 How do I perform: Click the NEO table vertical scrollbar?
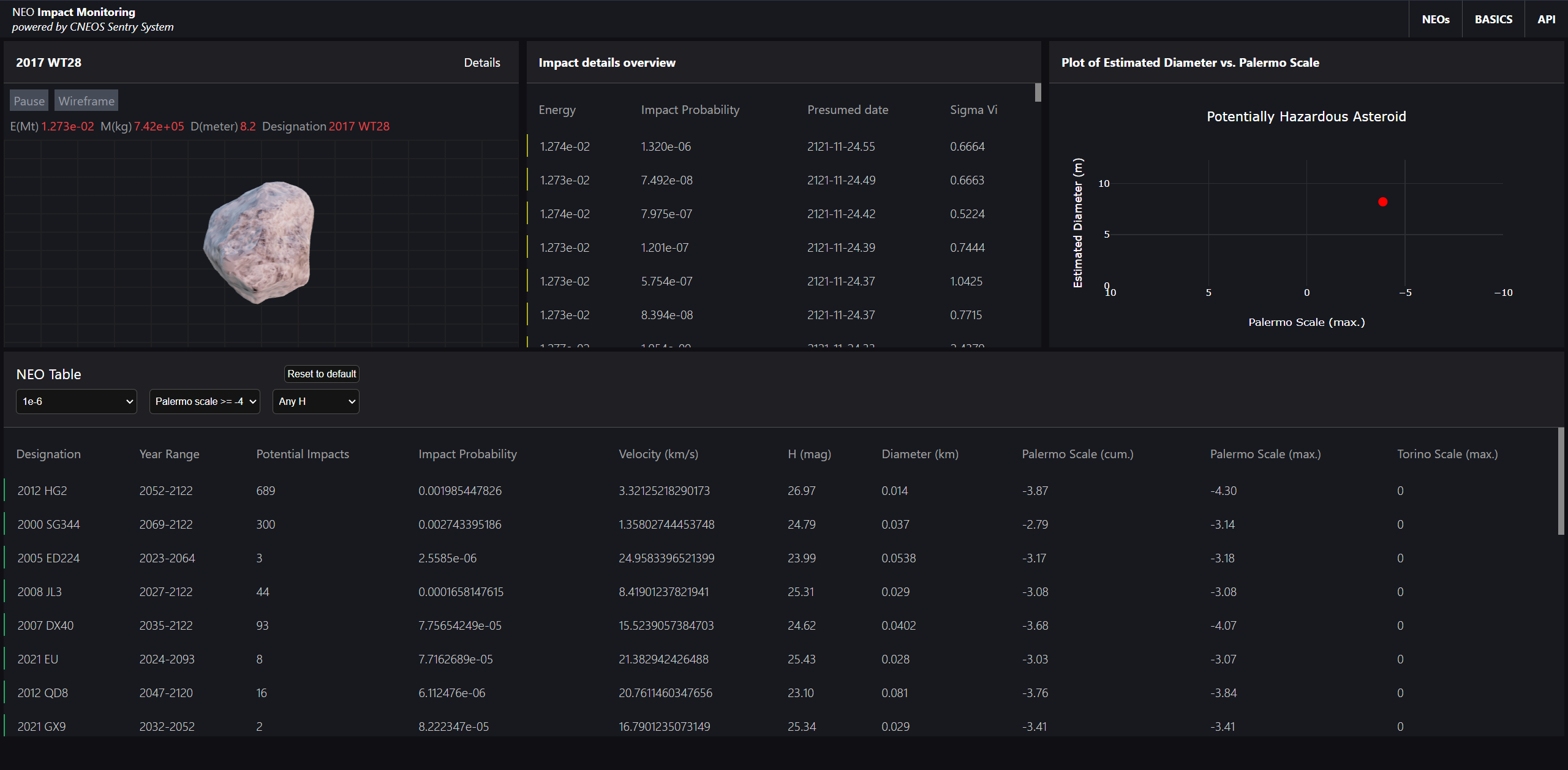point(1561,481)
